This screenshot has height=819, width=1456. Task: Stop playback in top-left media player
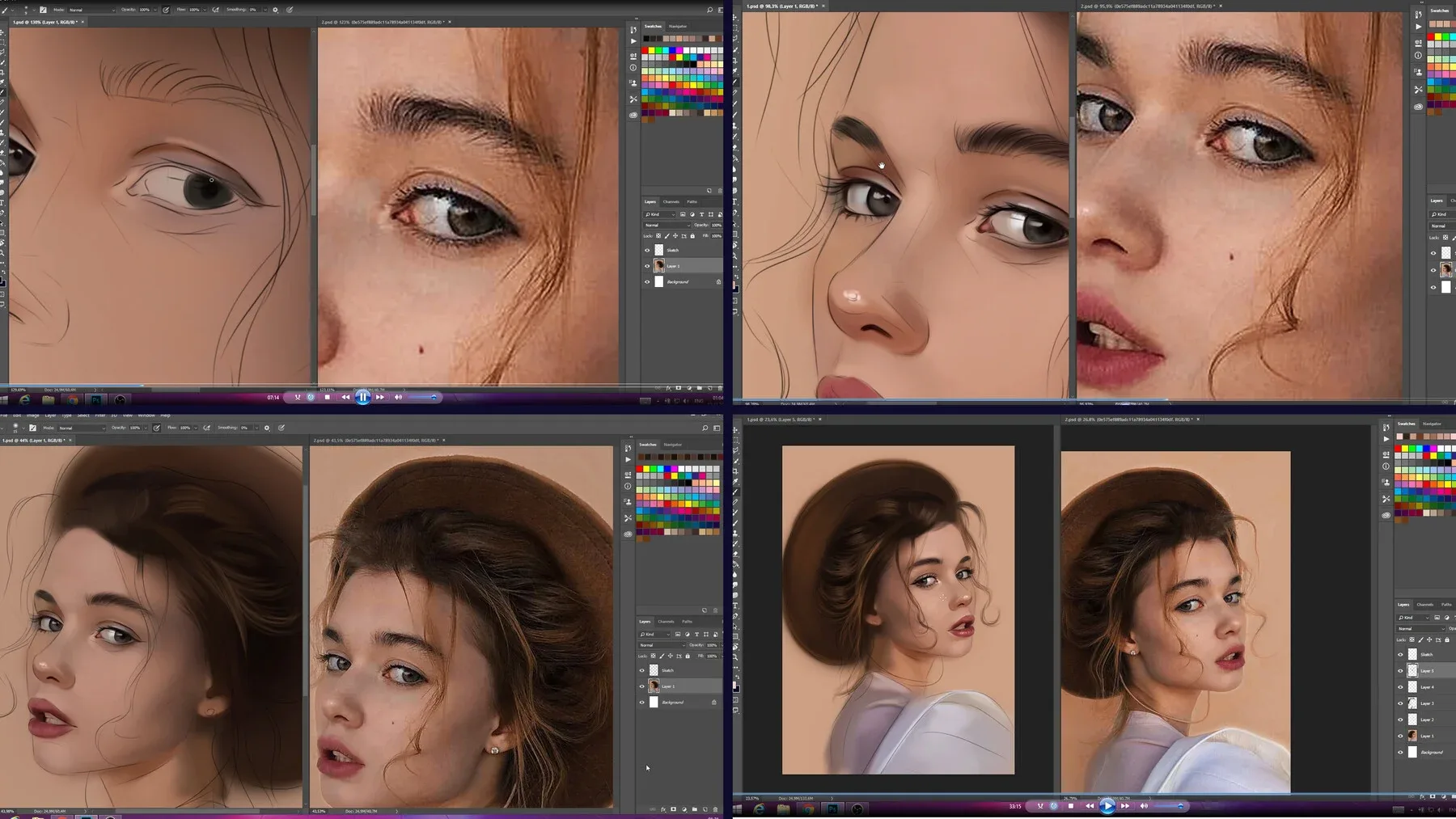coord(327,397)
